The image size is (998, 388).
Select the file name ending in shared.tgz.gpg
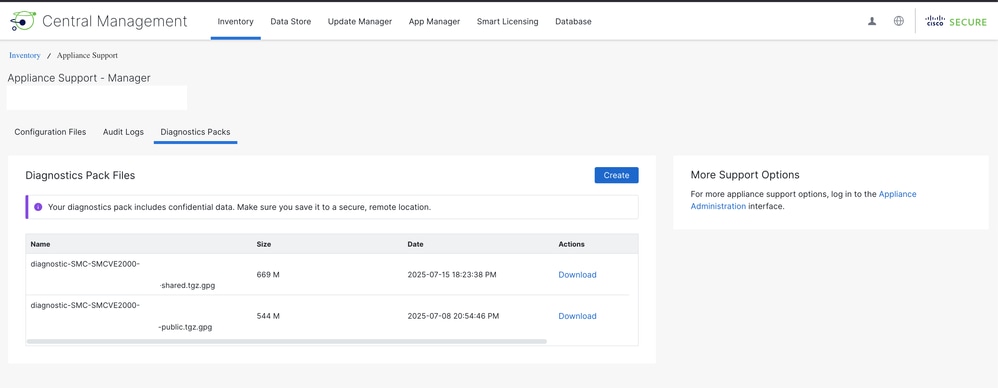[123, 275]
